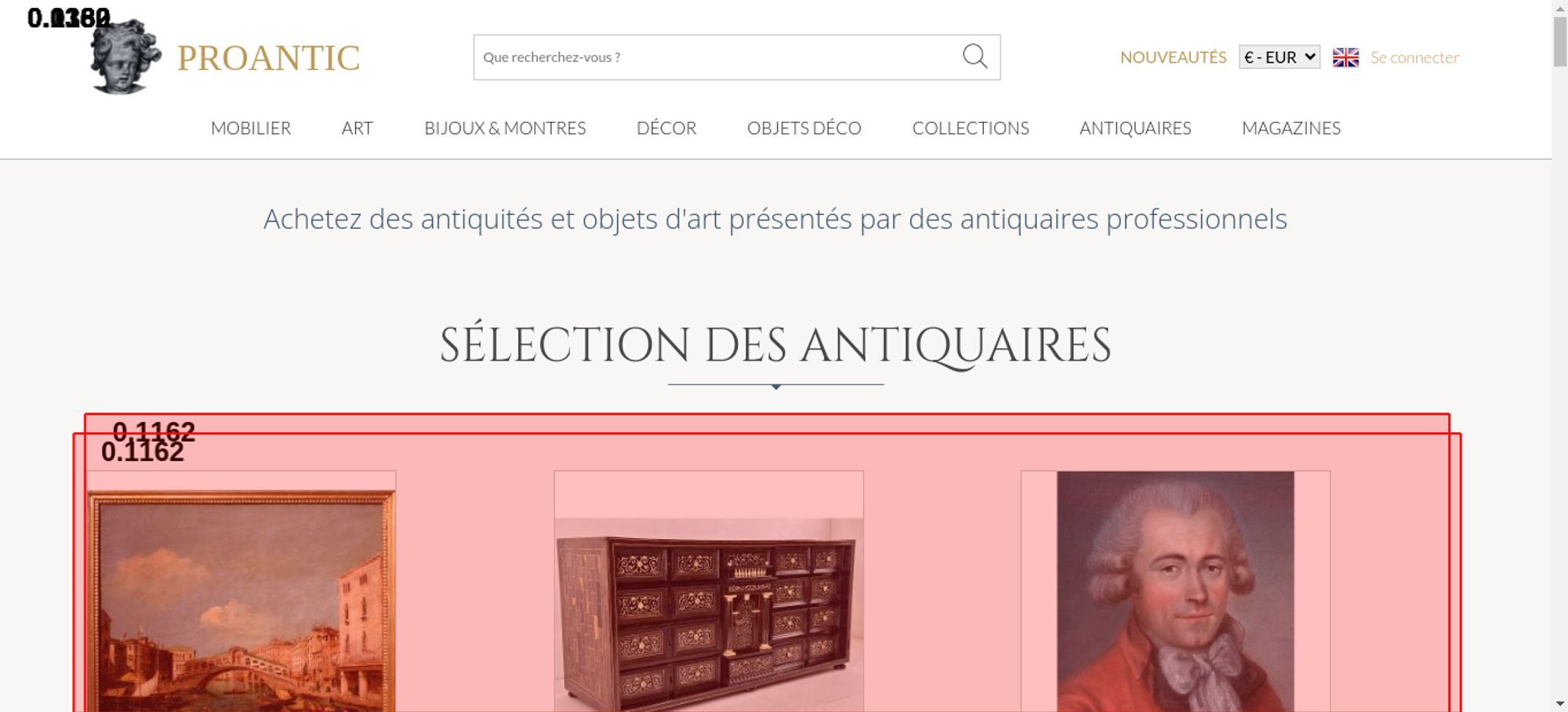The height and width of the screenshot is (712, 1568).
Task: Click the cherub head logo icon
Action: [125, 56]
